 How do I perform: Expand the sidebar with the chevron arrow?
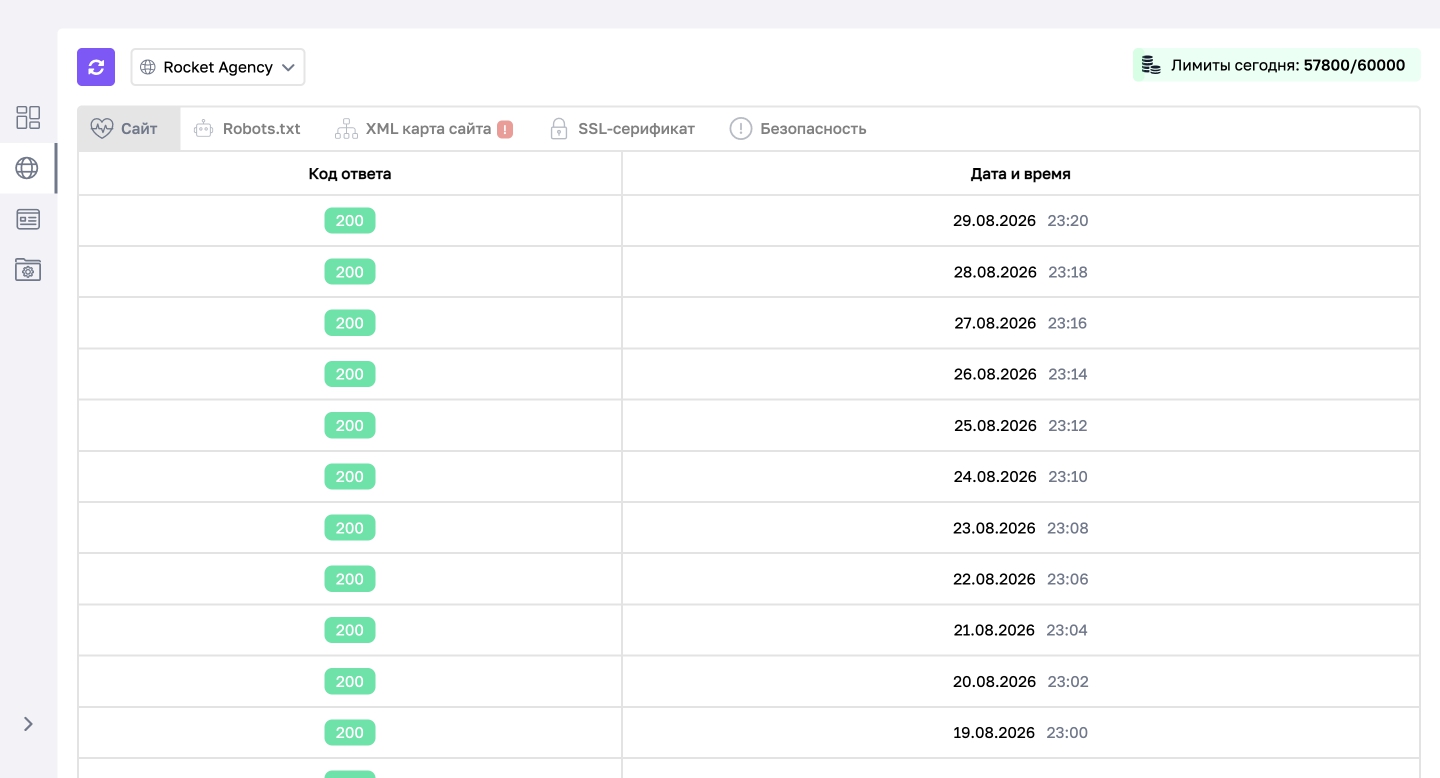click(28, 724)
